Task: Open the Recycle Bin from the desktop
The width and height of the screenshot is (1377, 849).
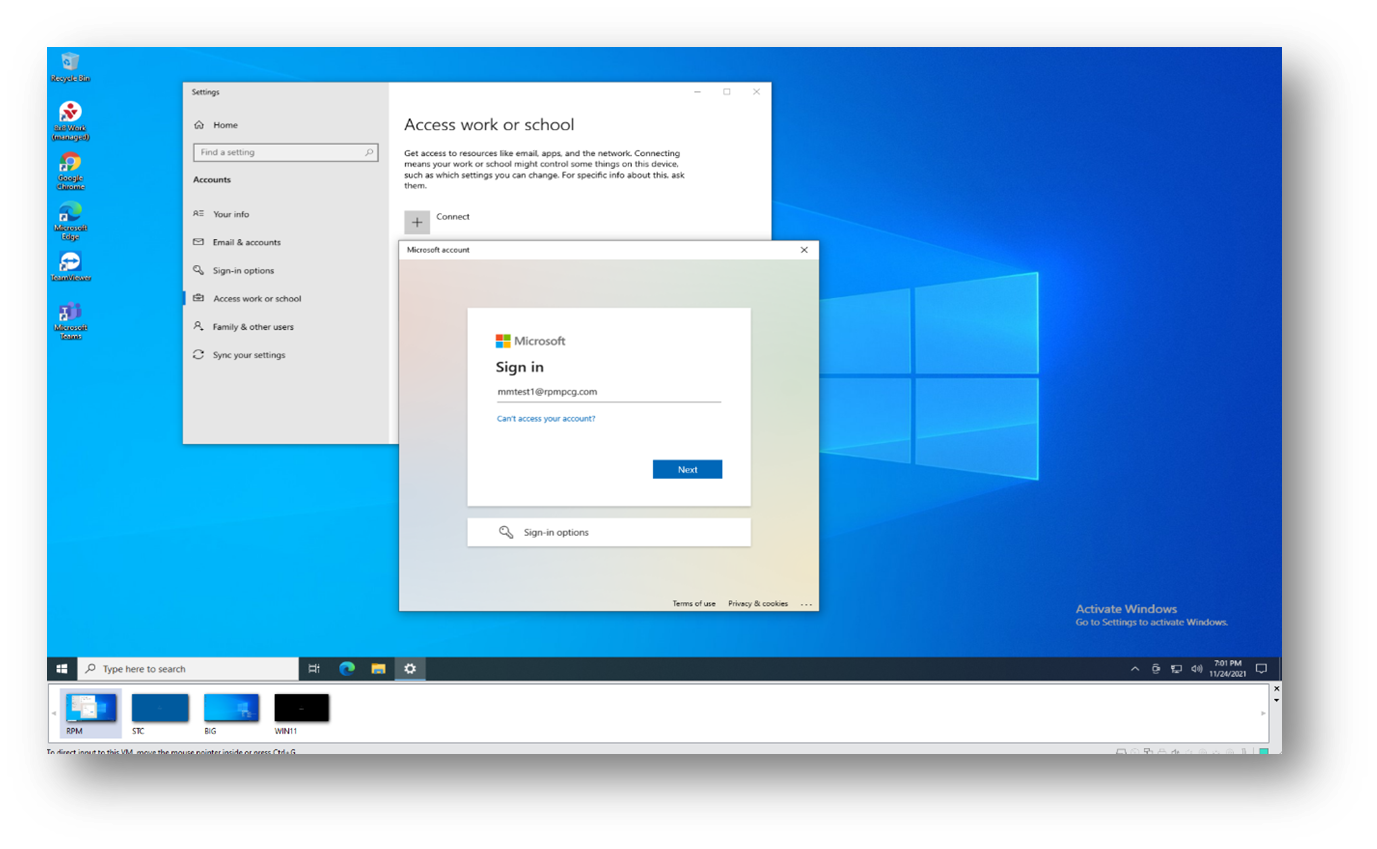Action: (69, 60)
